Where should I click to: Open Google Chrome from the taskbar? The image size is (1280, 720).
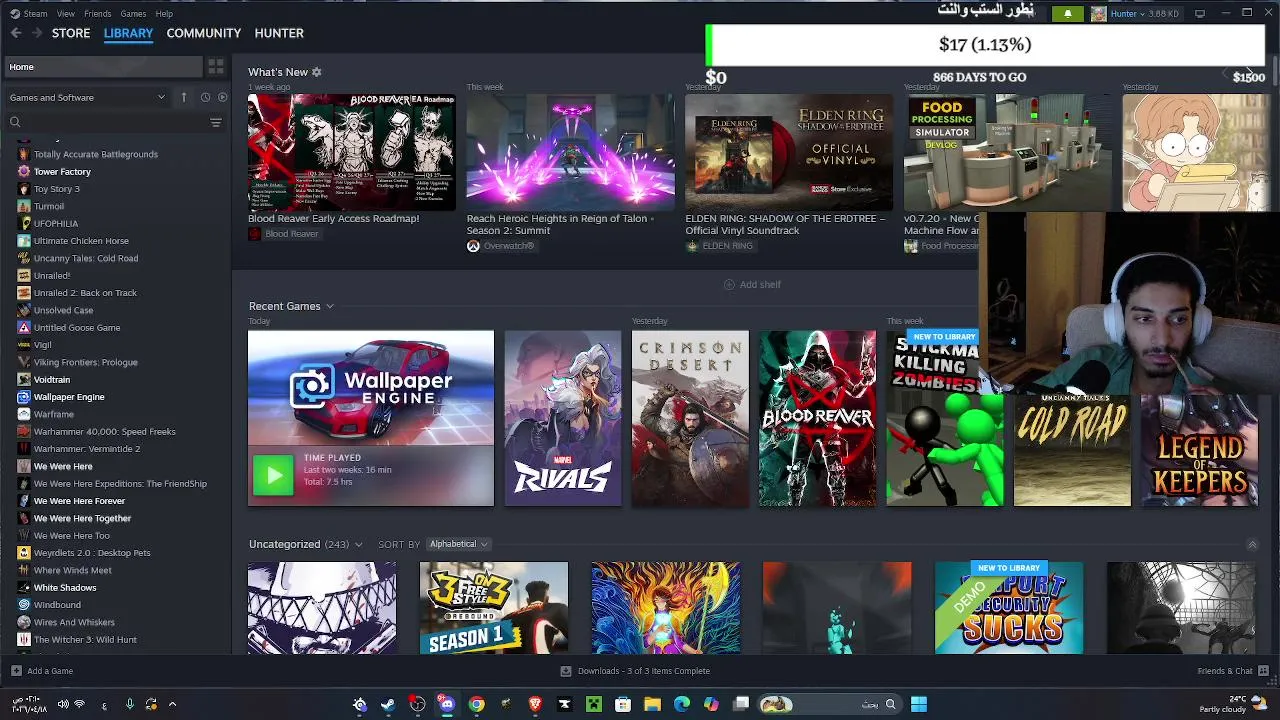(477, 704)
